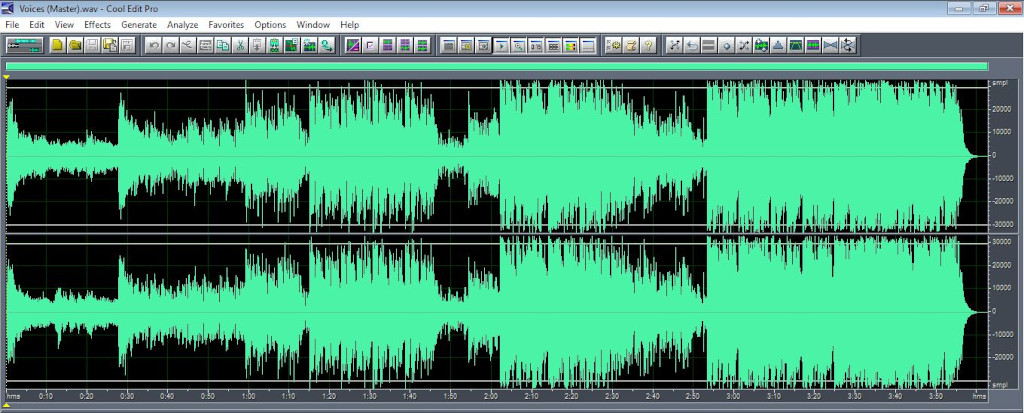Image resolution: width=1024 pixels, height=413 pixels.
Task: Click the Redo arrow icon
Action: click(x=170, y=46)
